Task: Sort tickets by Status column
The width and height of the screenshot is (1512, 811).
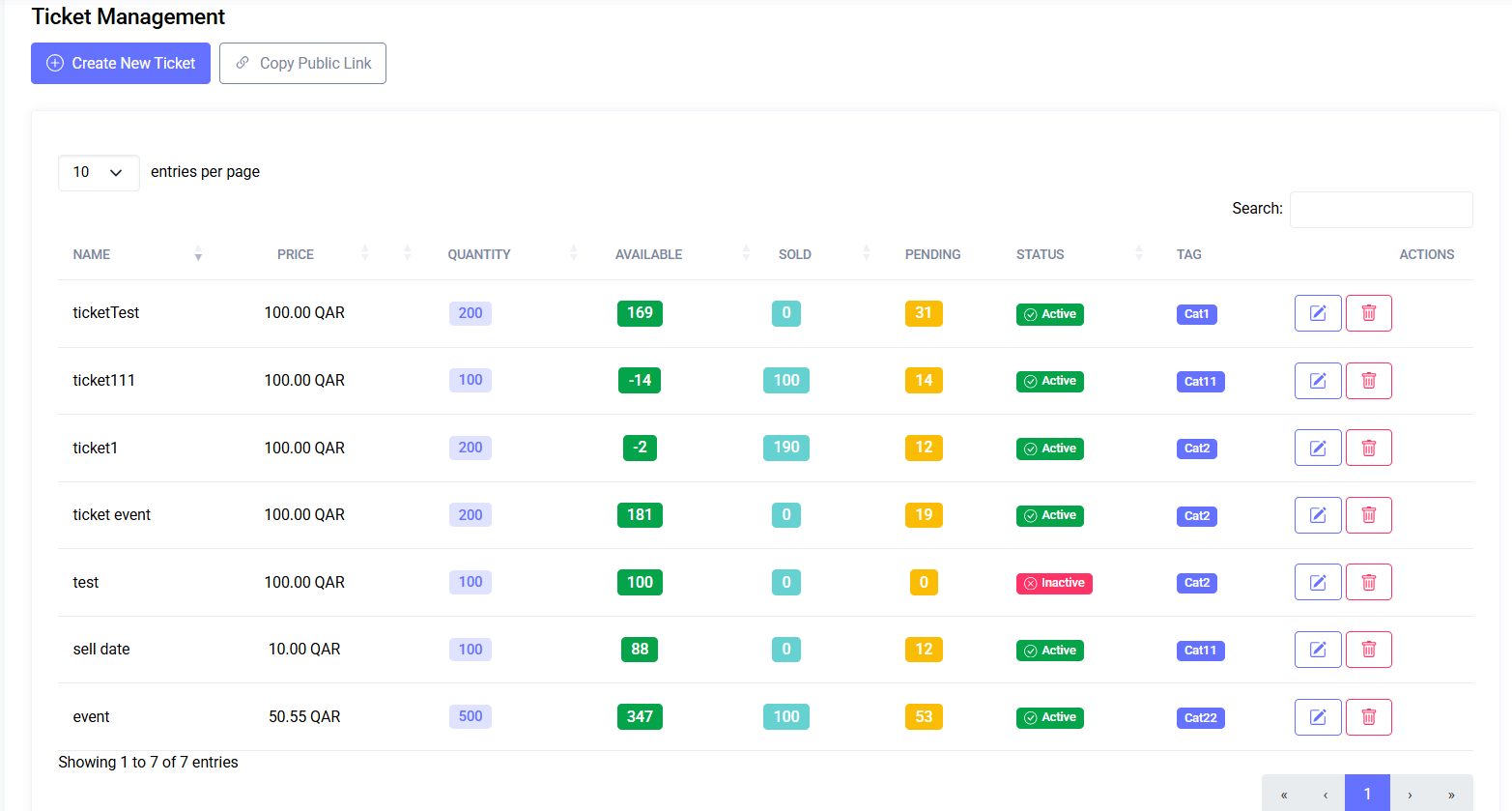Action: click(1040, 254)
